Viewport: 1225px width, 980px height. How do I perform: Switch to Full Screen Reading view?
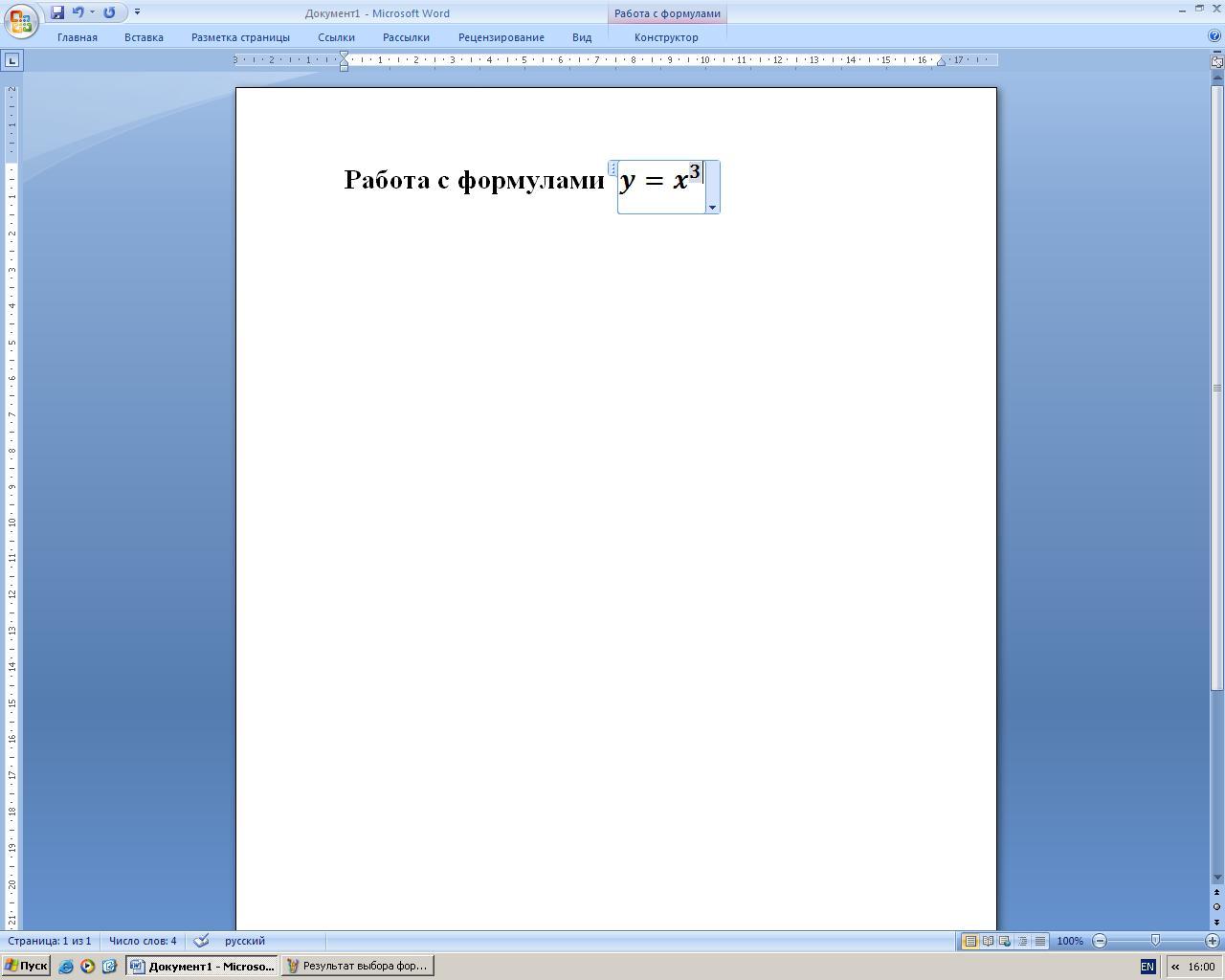988,941
